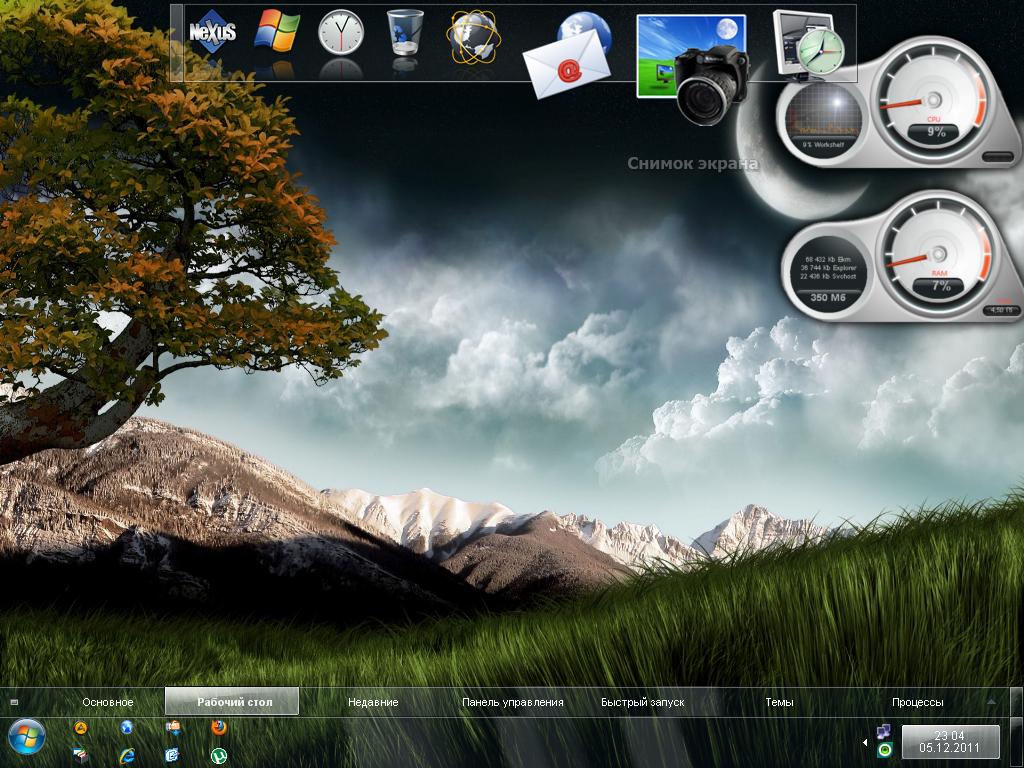Click the network computers tray icon
This screenshot has height=768, width=1024.
click(884, 731)
